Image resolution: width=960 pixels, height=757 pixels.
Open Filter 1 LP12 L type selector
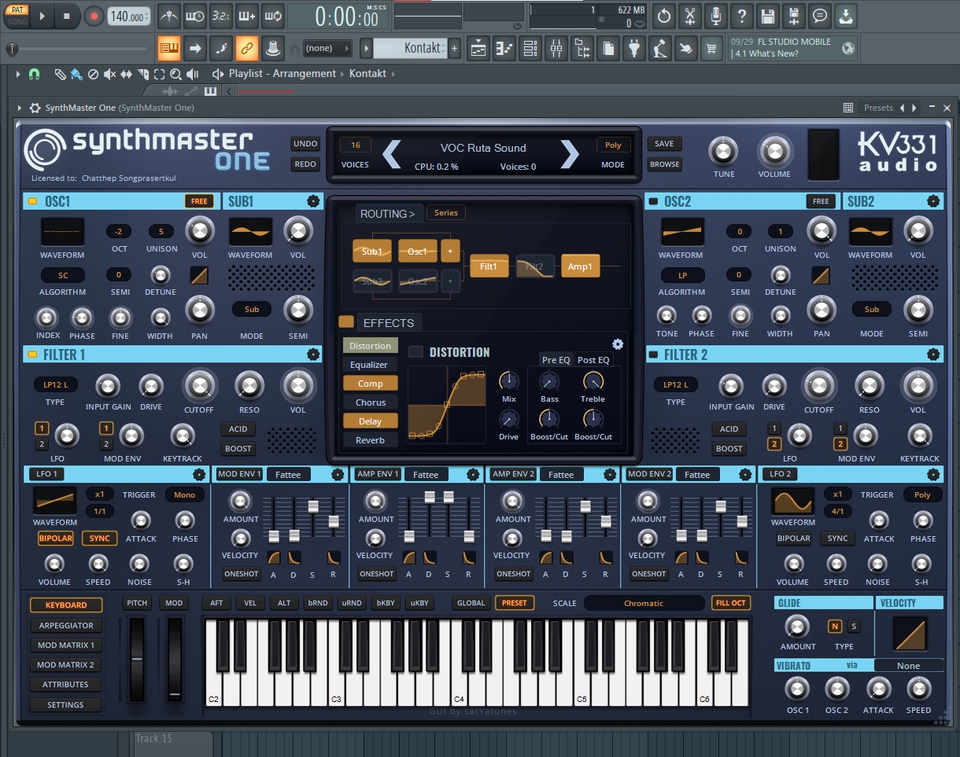(55, 385)
